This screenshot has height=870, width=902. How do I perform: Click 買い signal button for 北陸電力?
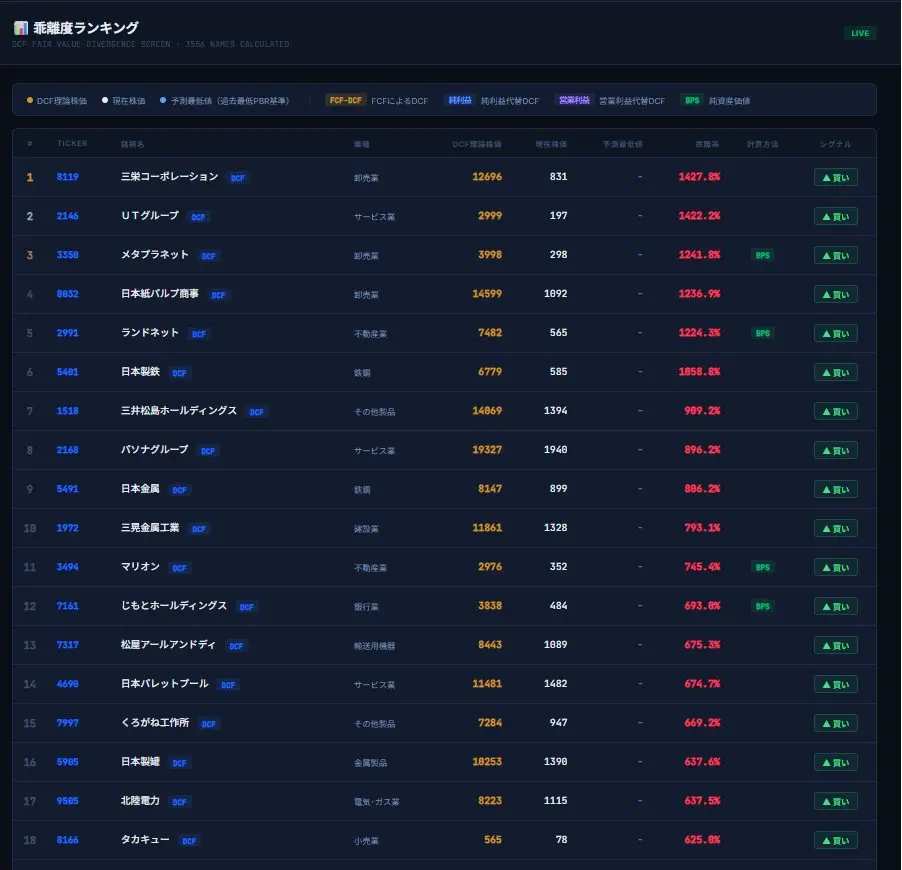point(836,801)
